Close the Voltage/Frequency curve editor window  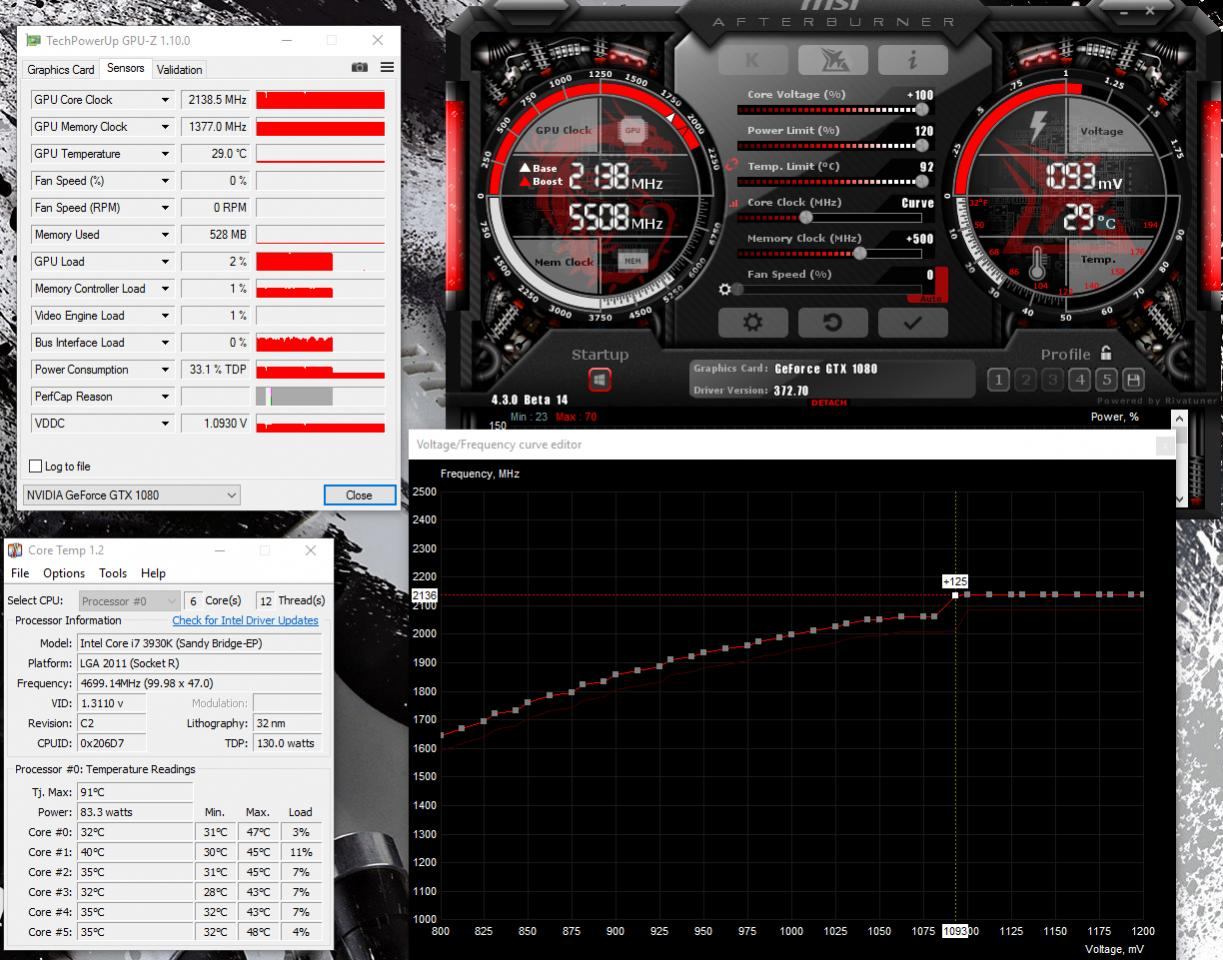tap(1165, 445)
